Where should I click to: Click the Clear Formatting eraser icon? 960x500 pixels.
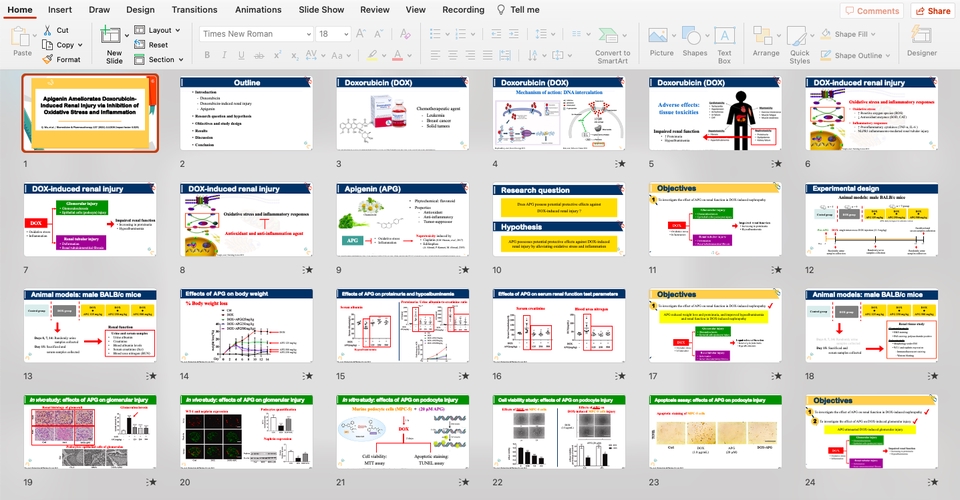pos(405,34)
